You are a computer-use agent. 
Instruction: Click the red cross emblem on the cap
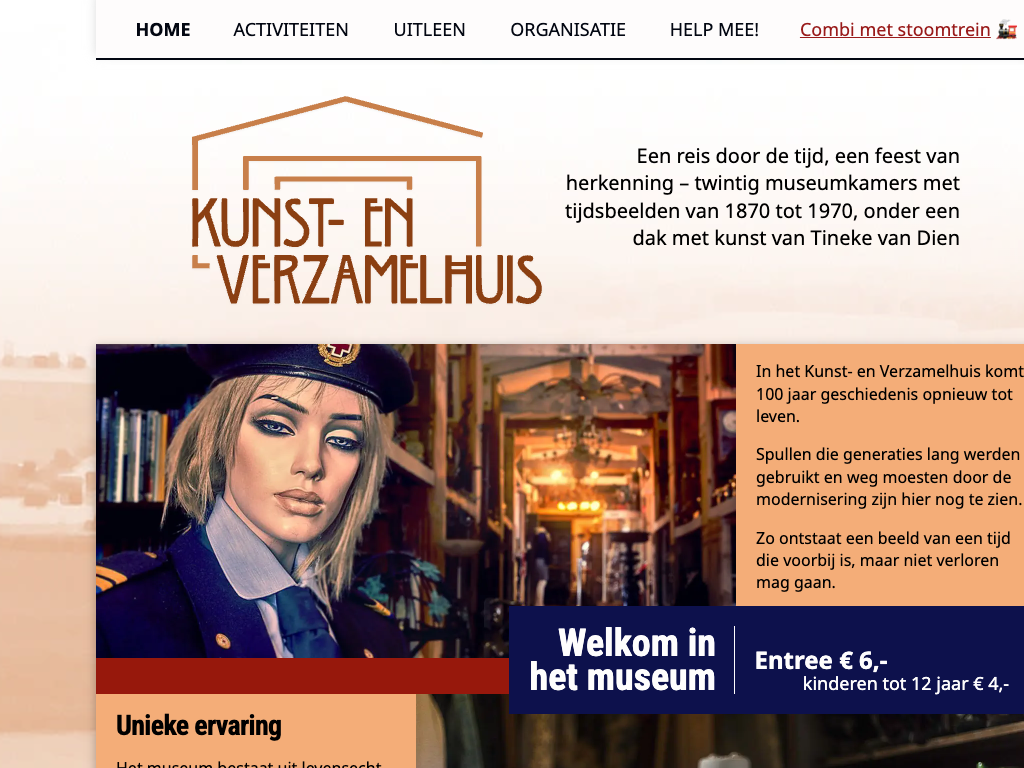point(339,353)
